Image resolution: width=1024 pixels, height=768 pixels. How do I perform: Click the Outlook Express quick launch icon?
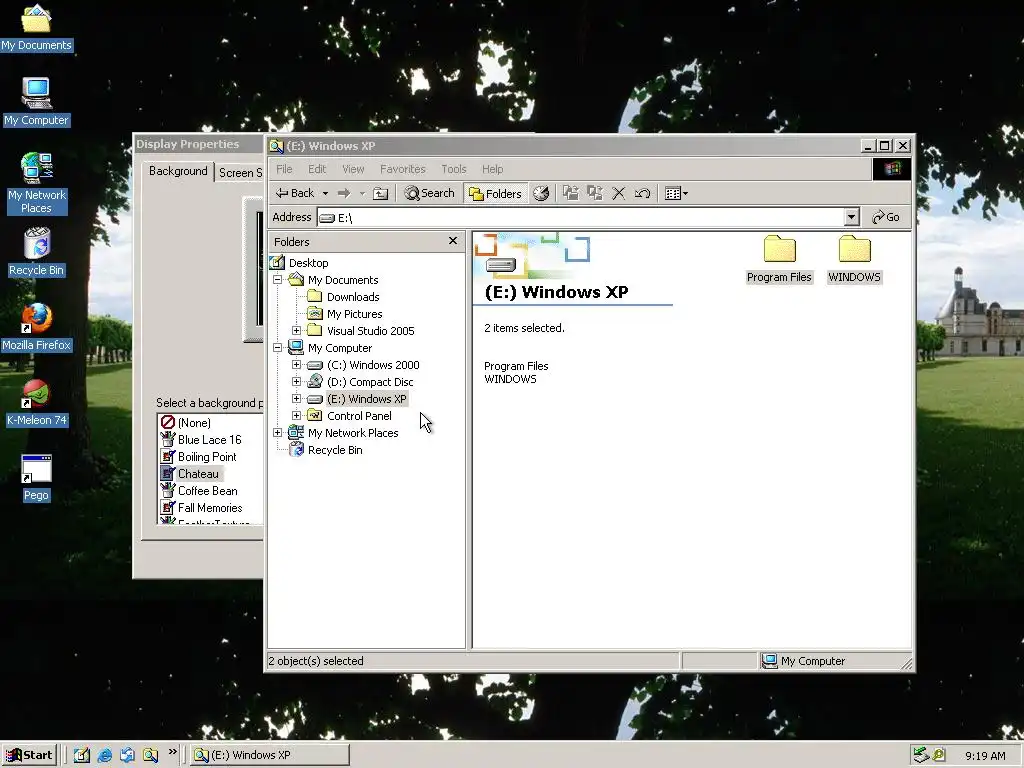click(127, 756)
